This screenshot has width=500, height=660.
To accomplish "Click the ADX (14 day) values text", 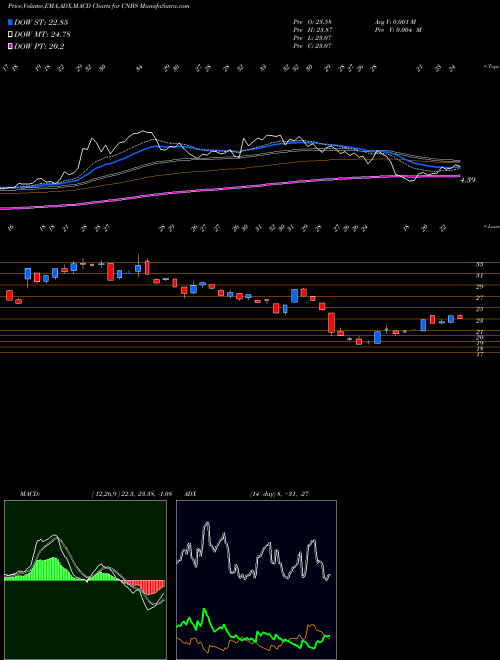I will click(x=279, y=494).
